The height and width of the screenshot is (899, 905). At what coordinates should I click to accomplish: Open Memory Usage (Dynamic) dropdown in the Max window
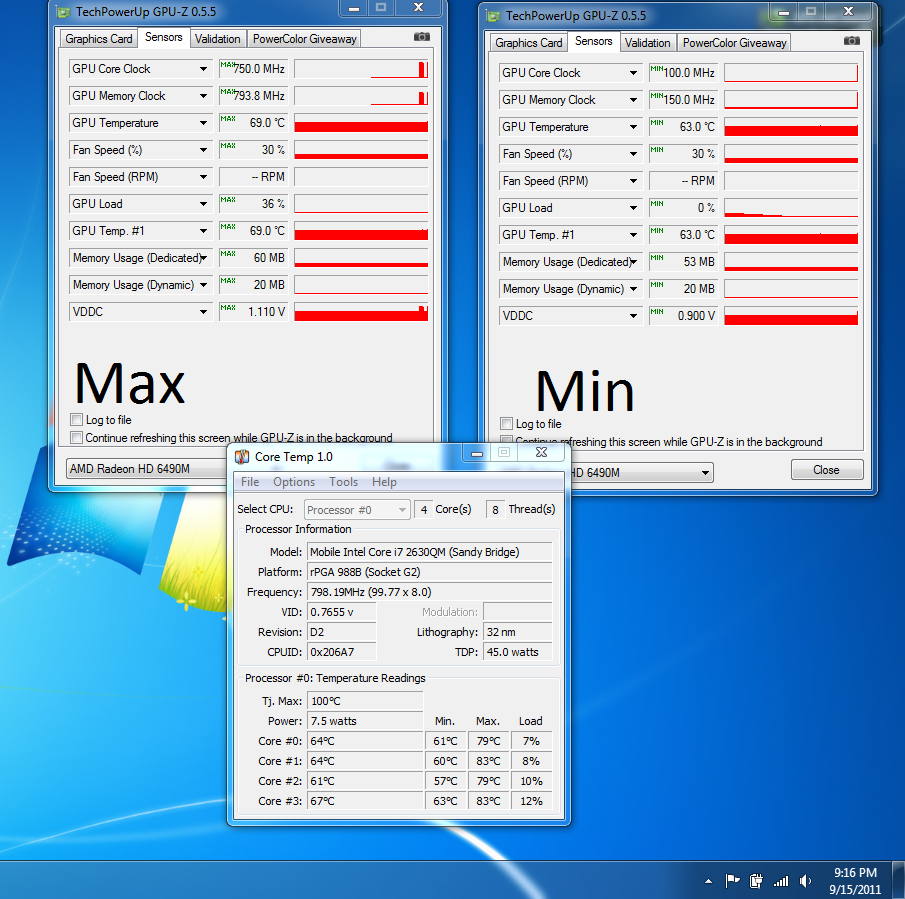point(203,285)
